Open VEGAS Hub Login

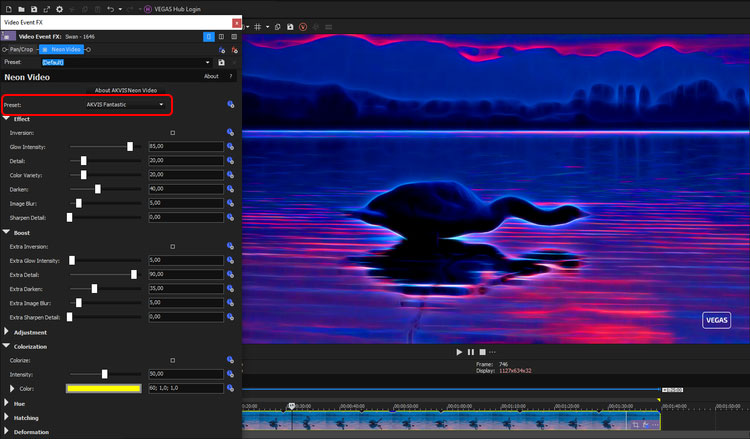pos(172,9)
